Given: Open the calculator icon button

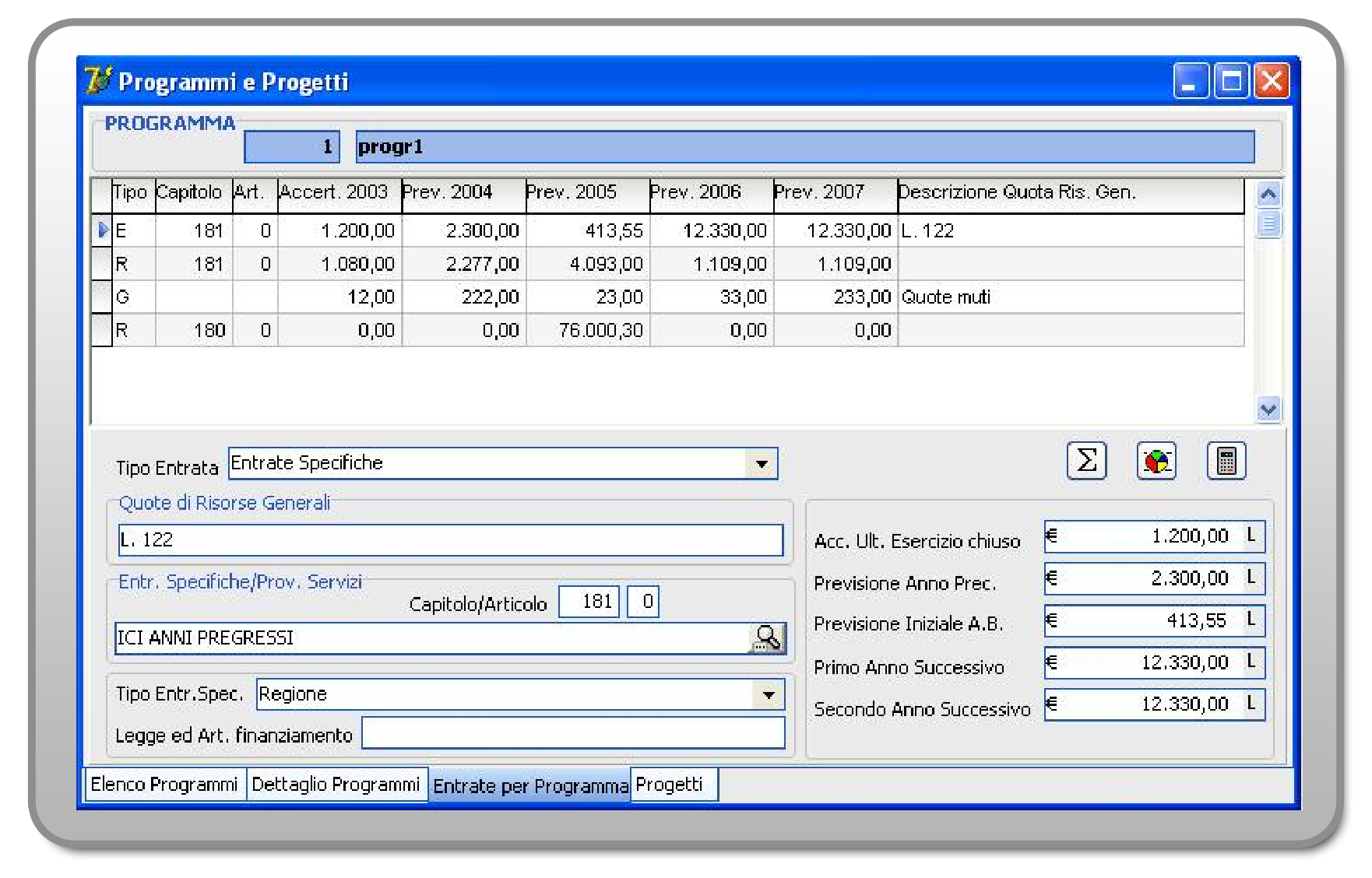Looking at the screenshot, I should click(1226, 461).
